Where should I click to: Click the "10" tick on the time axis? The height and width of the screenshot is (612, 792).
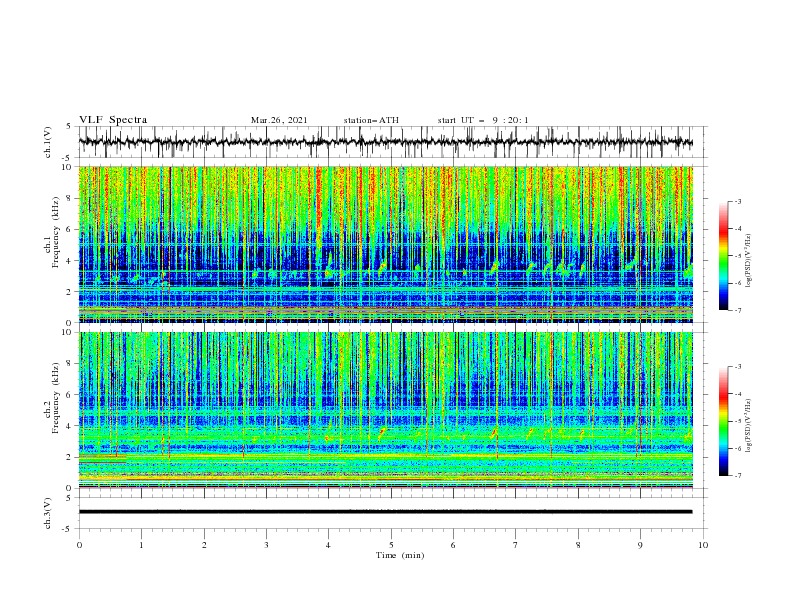(x=703, y=545)
